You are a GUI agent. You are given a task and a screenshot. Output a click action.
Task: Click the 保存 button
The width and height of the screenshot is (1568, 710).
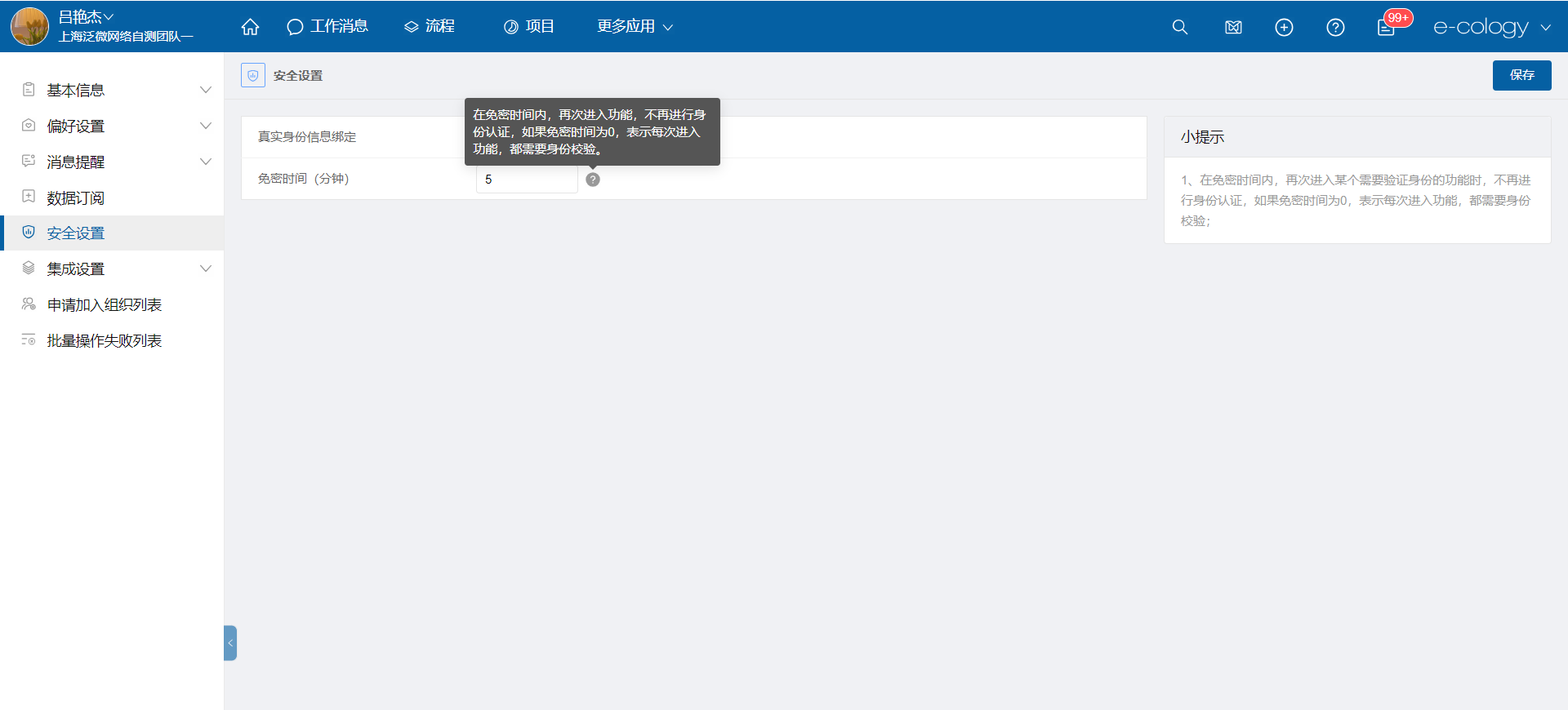(1521, 75)
